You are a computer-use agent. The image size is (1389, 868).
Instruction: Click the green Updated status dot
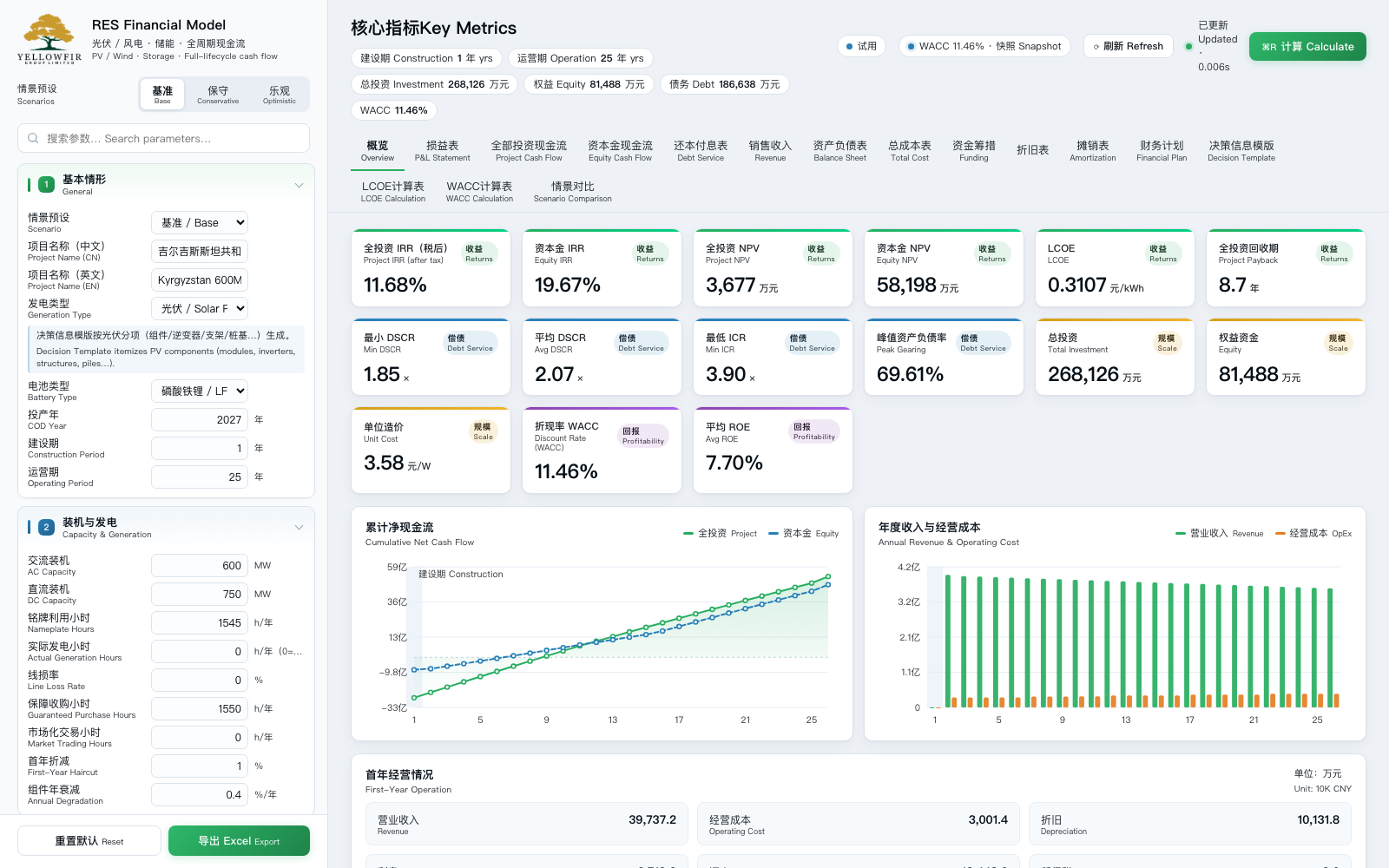[x=1188, y=46]
